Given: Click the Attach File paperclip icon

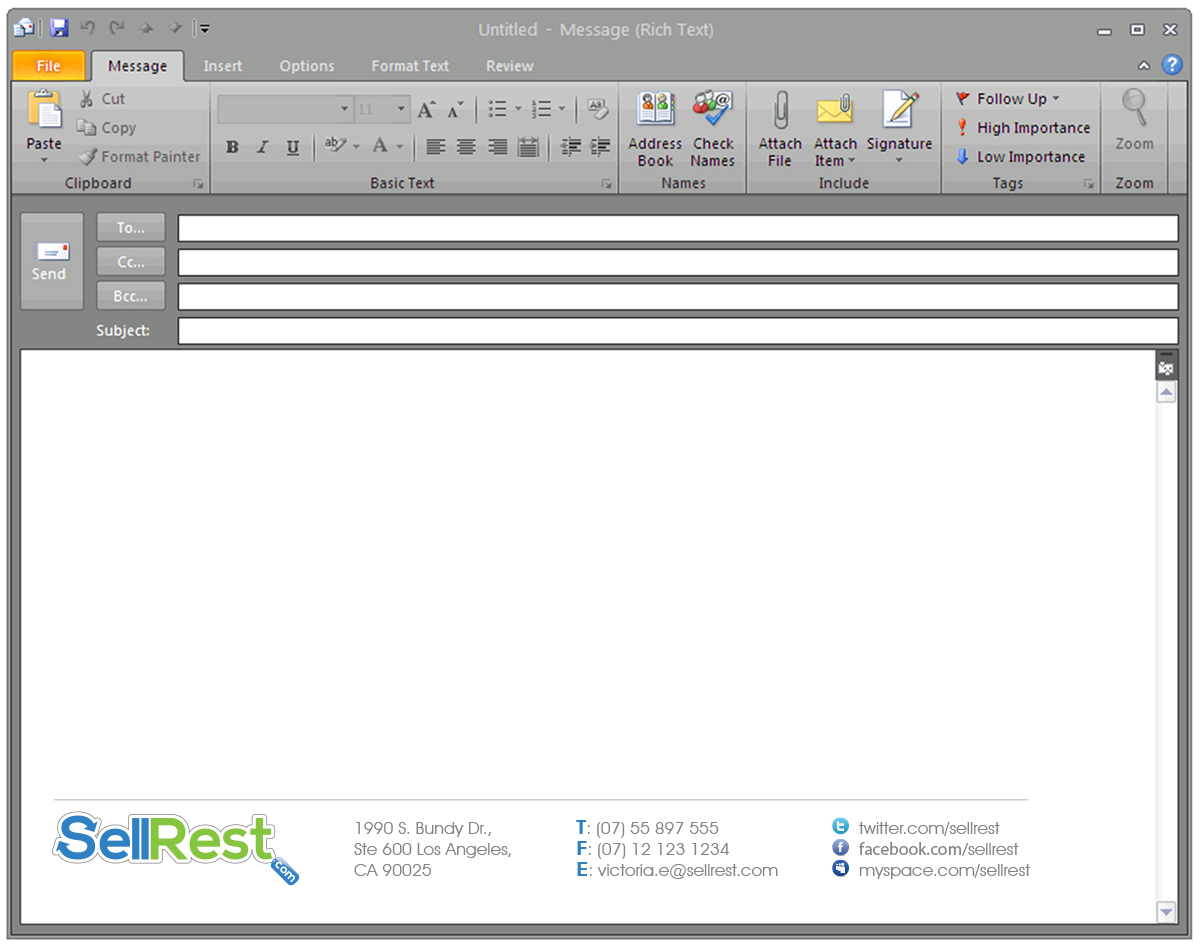Looking at the screenshot, I should [780, 110].
